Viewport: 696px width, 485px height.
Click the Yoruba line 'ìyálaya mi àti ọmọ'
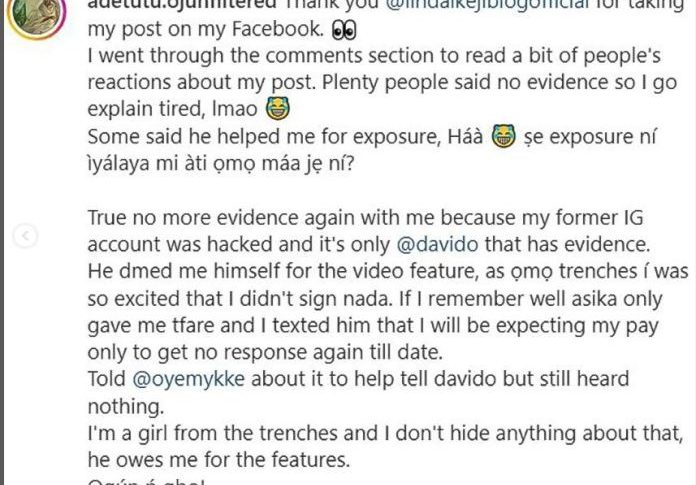click(x=221, y=164)
